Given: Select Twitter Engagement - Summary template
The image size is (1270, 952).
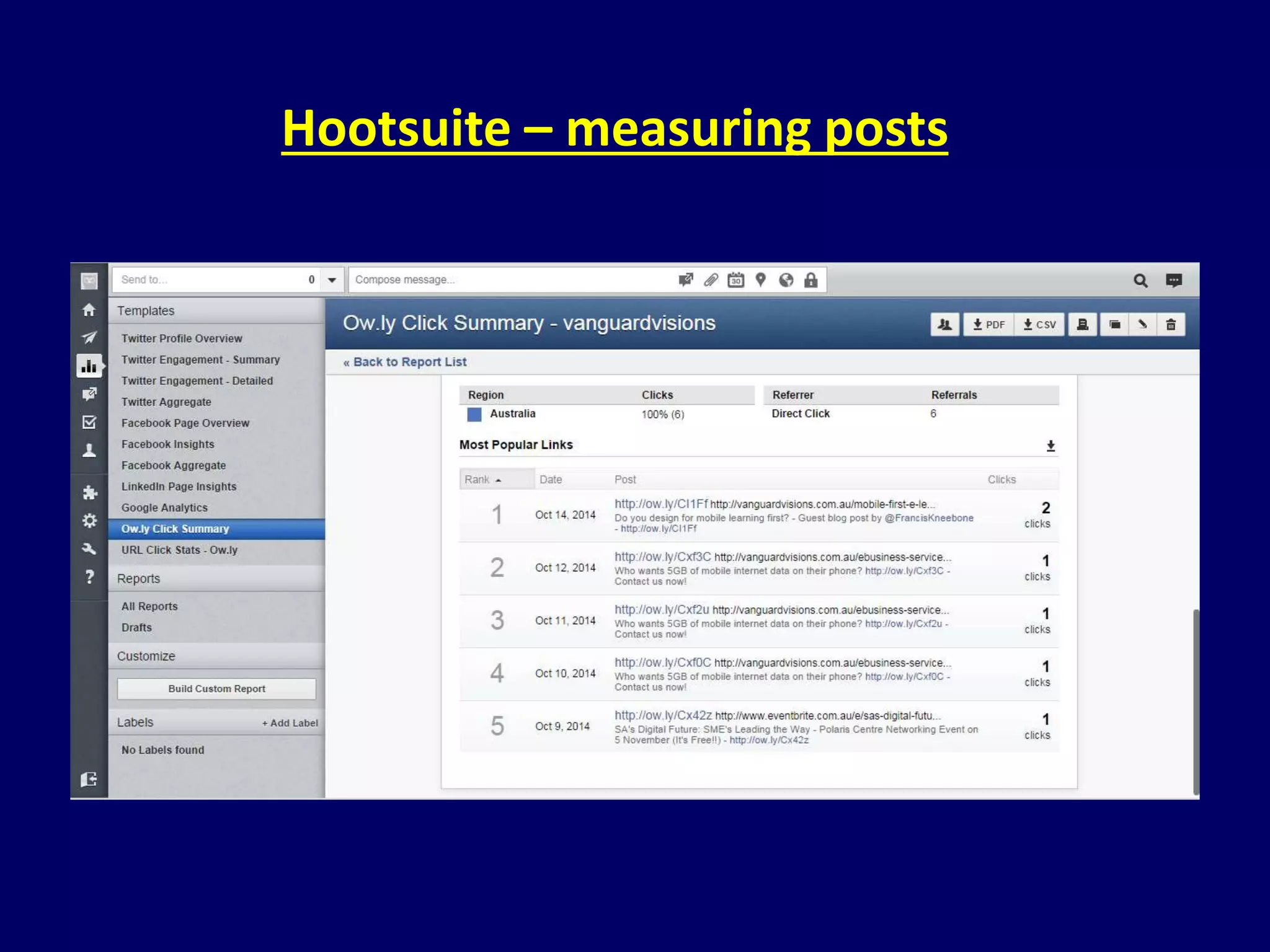Looking at the screenshot, I should [200, 359].
